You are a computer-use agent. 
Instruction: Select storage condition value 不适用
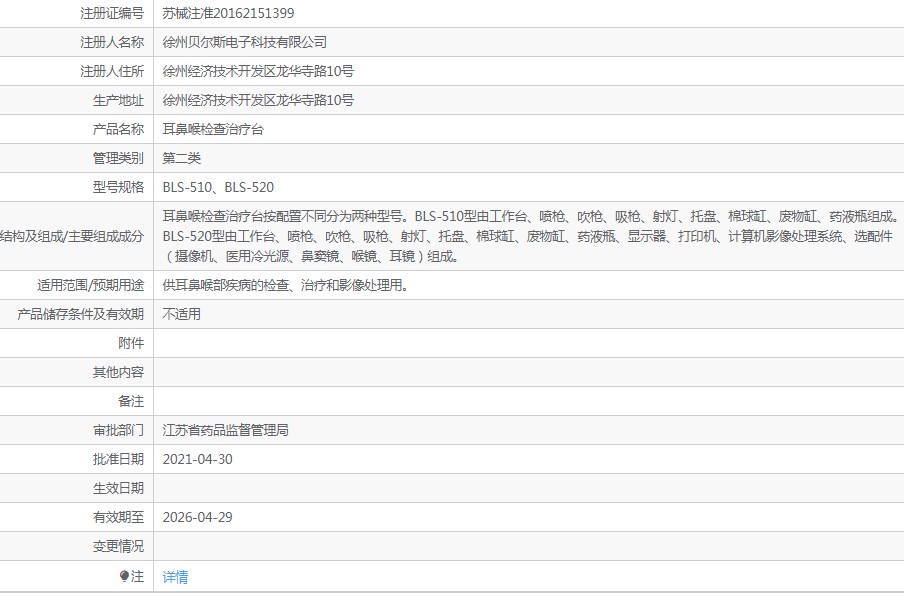[182, 314]
